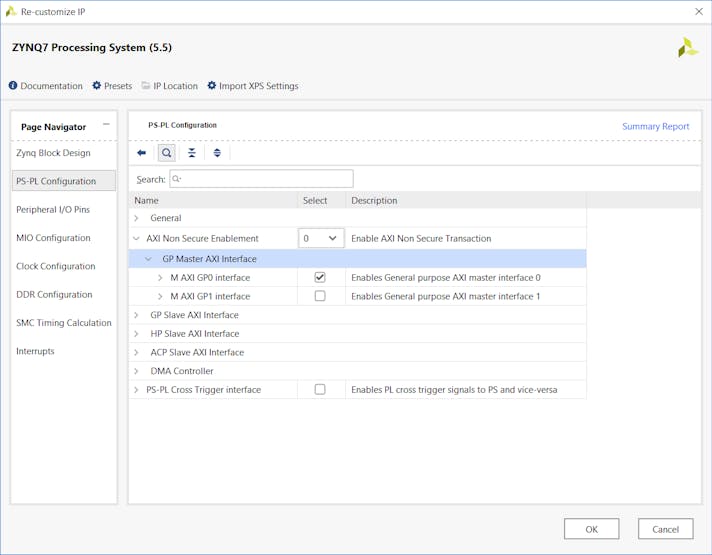712x555 pixels.
Task: Expand the HP Slave AXI Interface row
Action: (136, 334)
